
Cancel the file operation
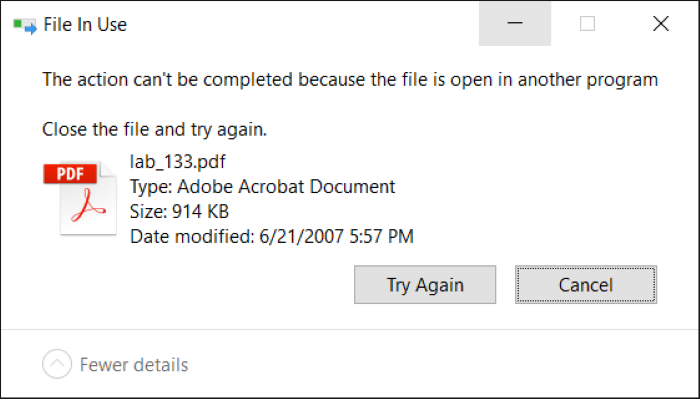click(x=586, y=285)
